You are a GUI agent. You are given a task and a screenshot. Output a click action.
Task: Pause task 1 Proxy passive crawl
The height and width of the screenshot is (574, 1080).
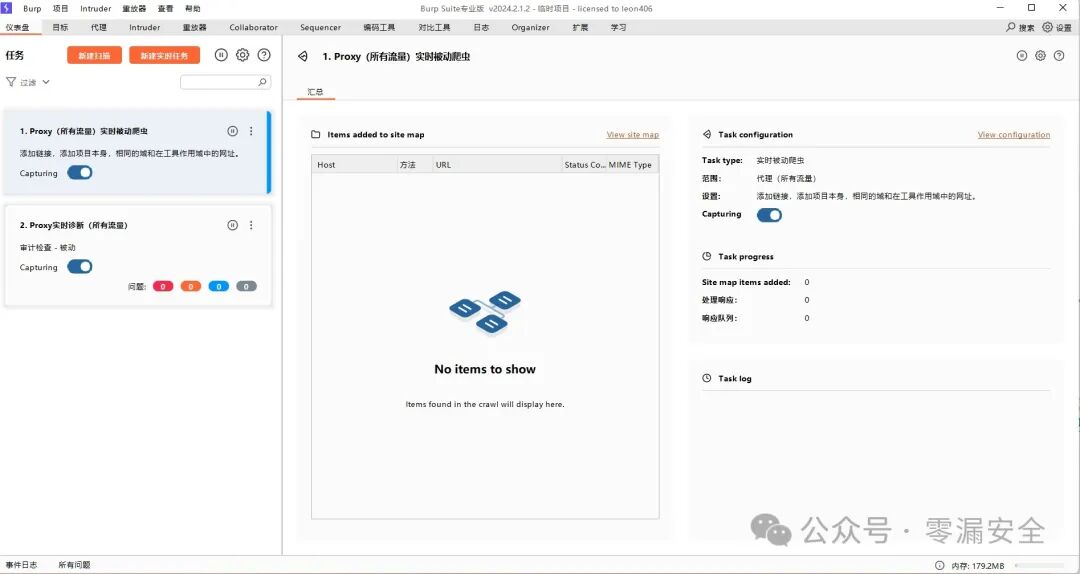pos(233,131)
